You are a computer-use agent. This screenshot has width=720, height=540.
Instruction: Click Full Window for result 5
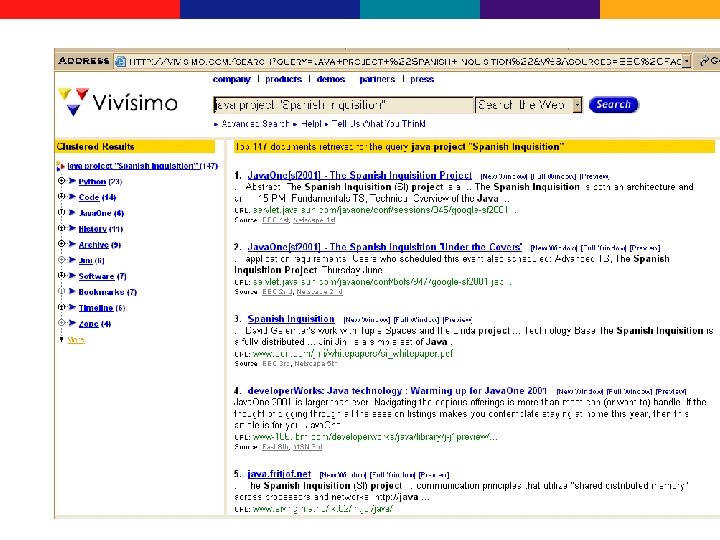392,475
